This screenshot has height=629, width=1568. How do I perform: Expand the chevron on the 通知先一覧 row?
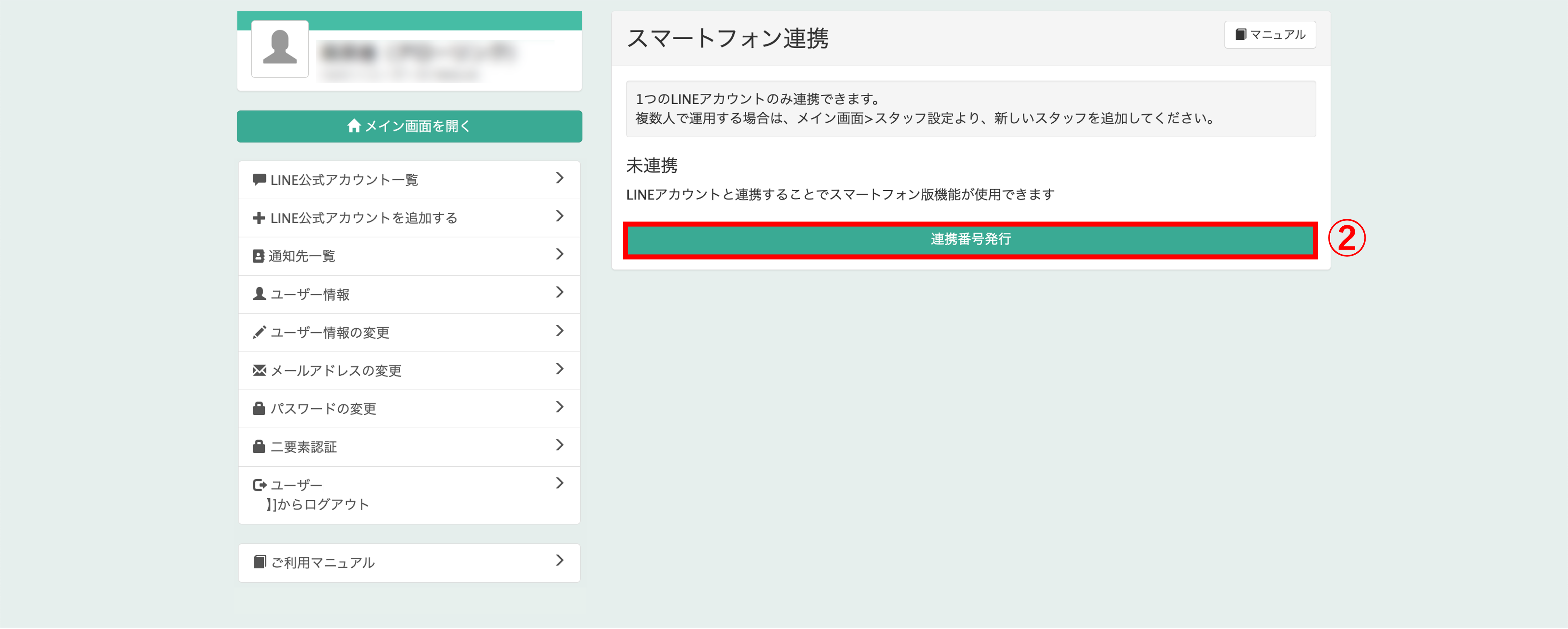[x=559, y=255]
